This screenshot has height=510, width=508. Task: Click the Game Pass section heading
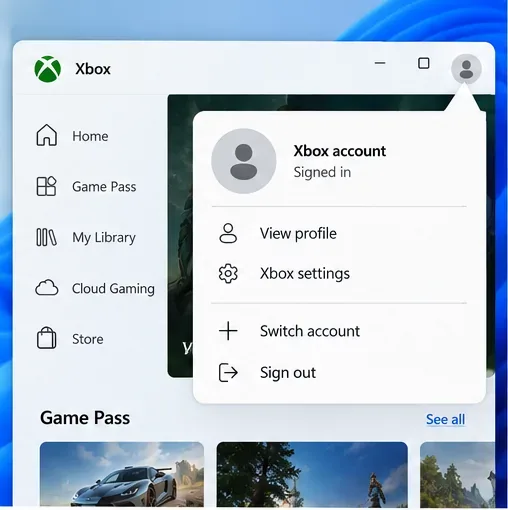85,418
